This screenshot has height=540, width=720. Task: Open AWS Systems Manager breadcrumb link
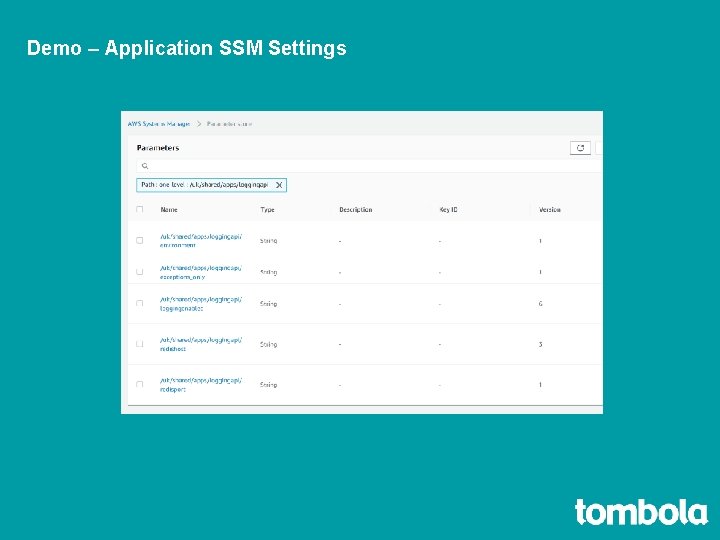[158, 124]
